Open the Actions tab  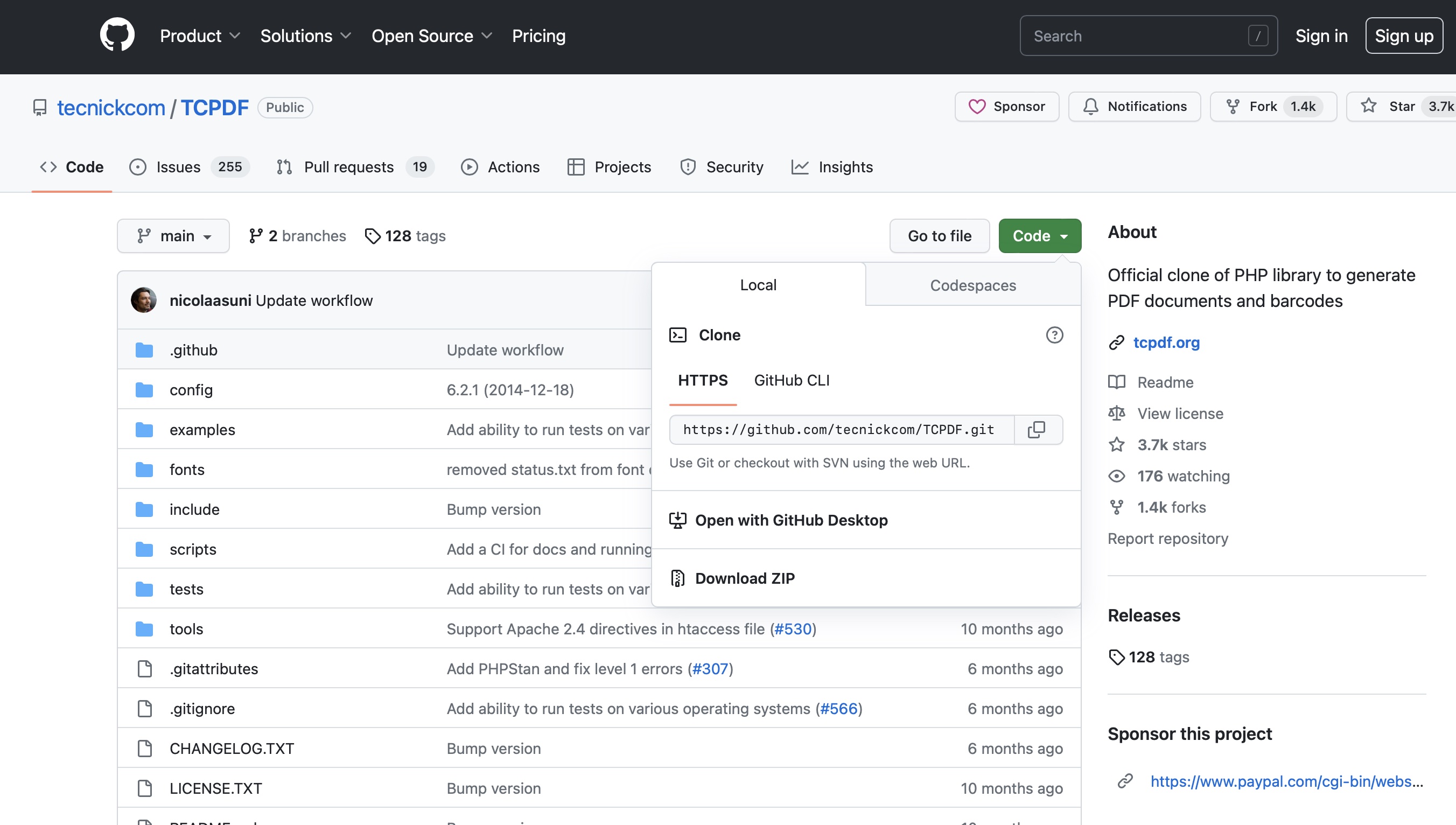click(500, 166)
